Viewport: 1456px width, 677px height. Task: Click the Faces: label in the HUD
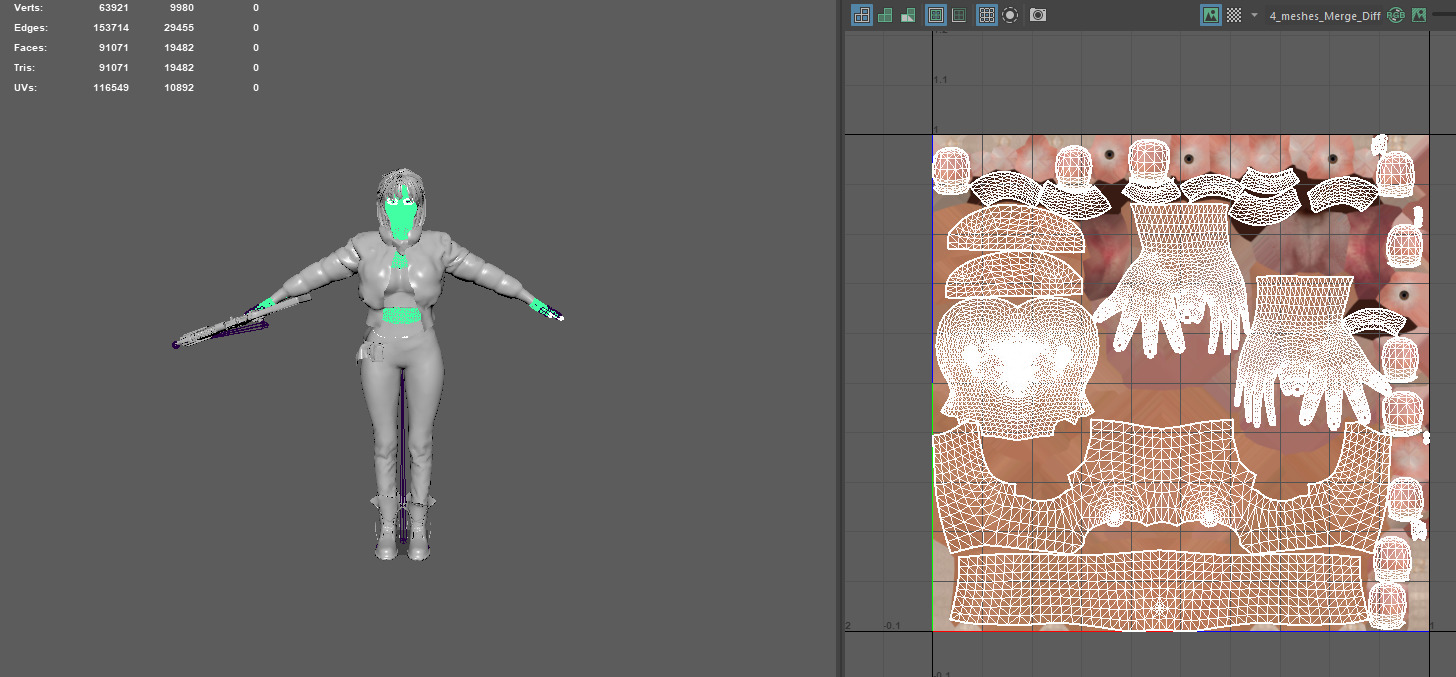tap(30, 48)
